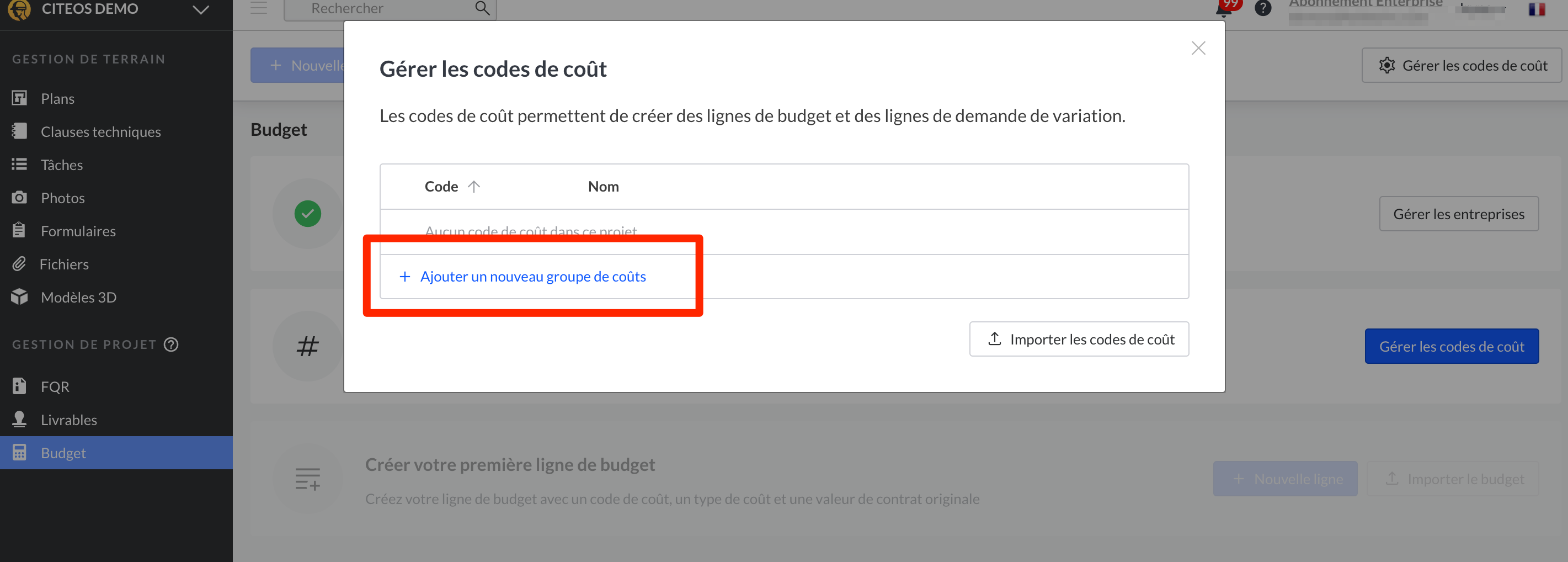Sort by Code column arrow

pyautogui.click(x=473, y=186)
